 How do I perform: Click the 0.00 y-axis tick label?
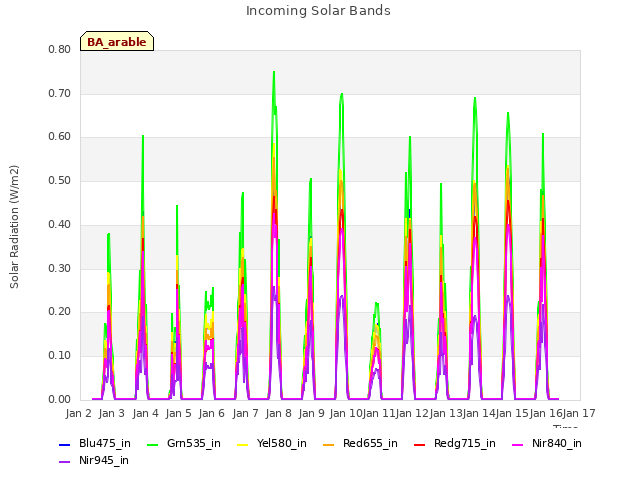click(60, 399)
